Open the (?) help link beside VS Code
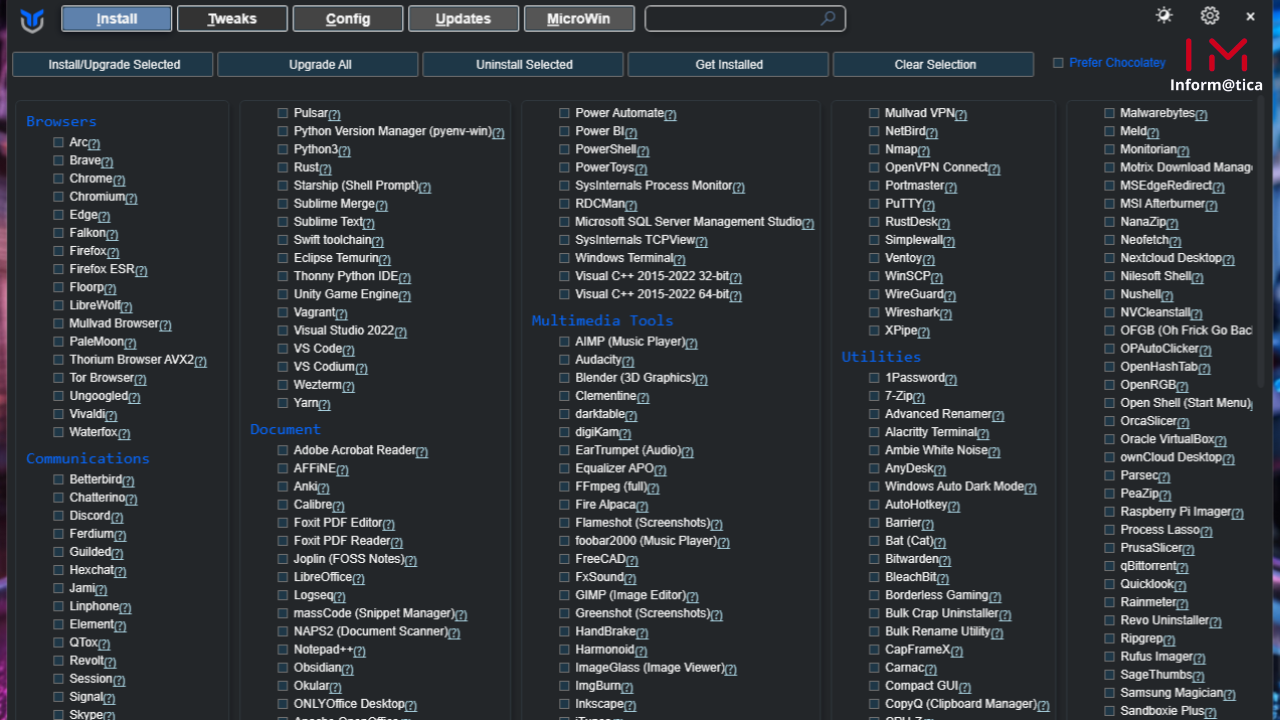This screenshot has height=720, width=1280. point(348,351)
